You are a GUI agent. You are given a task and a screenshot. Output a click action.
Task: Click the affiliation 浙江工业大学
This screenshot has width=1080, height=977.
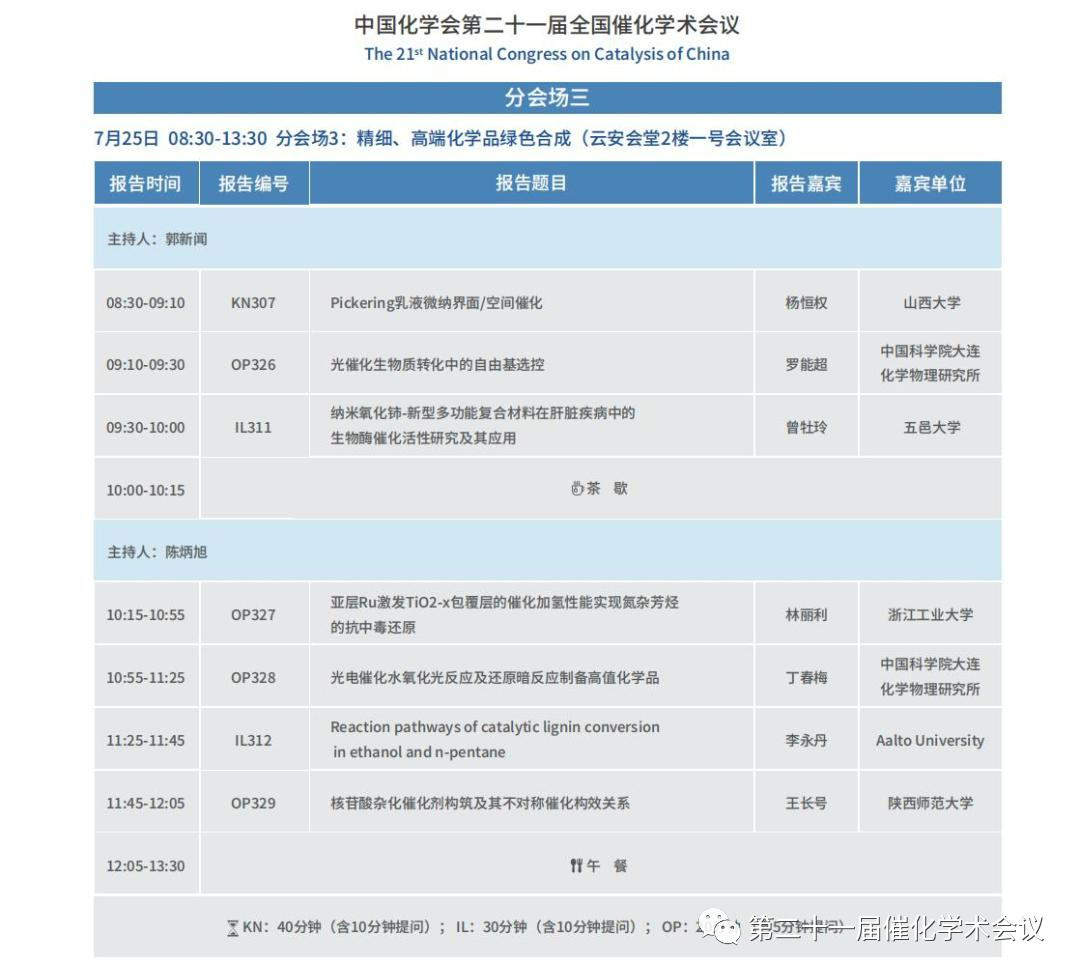pyautogui.click(x=931, y=615)
